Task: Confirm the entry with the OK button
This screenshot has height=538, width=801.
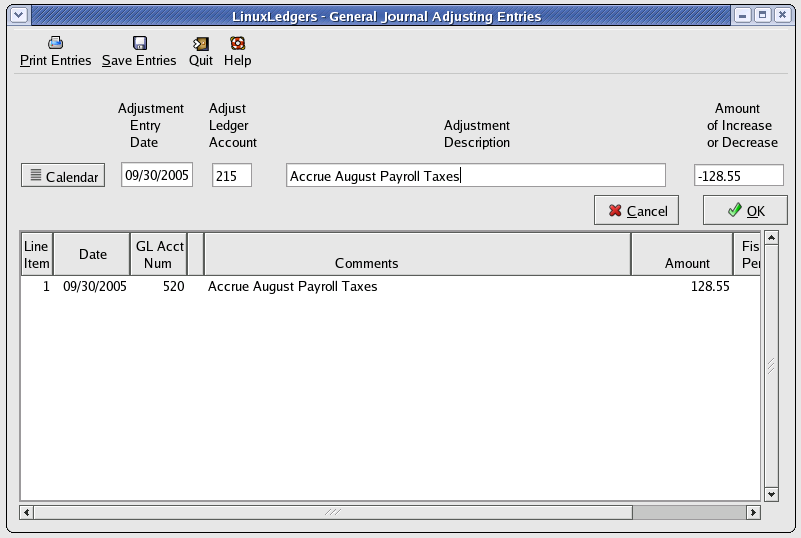Action: pos(745,211)
